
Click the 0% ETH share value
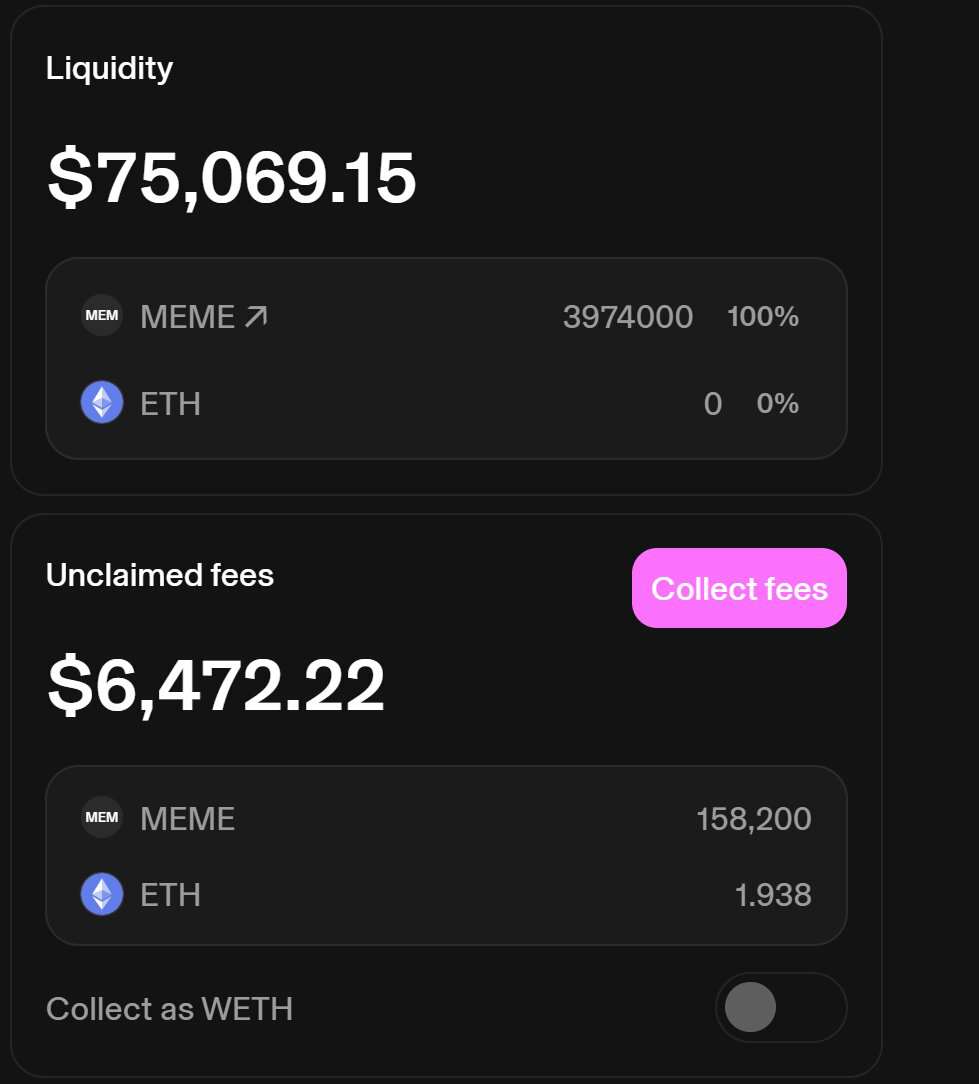coord(778,403)
